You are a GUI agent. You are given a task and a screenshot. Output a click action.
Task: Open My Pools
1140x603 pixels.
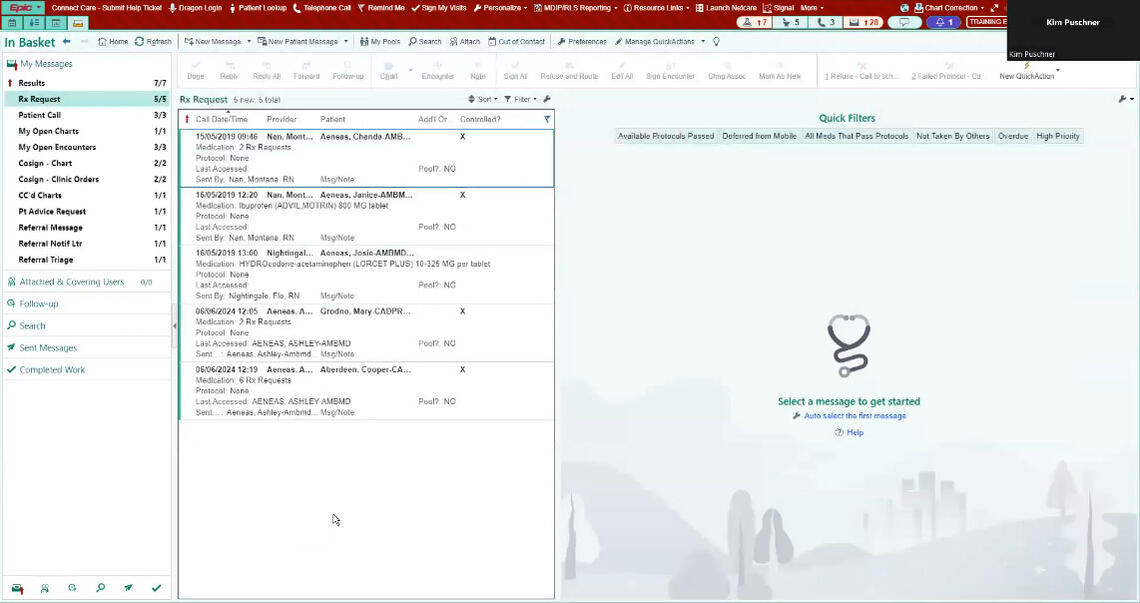(x=380, y=41)
